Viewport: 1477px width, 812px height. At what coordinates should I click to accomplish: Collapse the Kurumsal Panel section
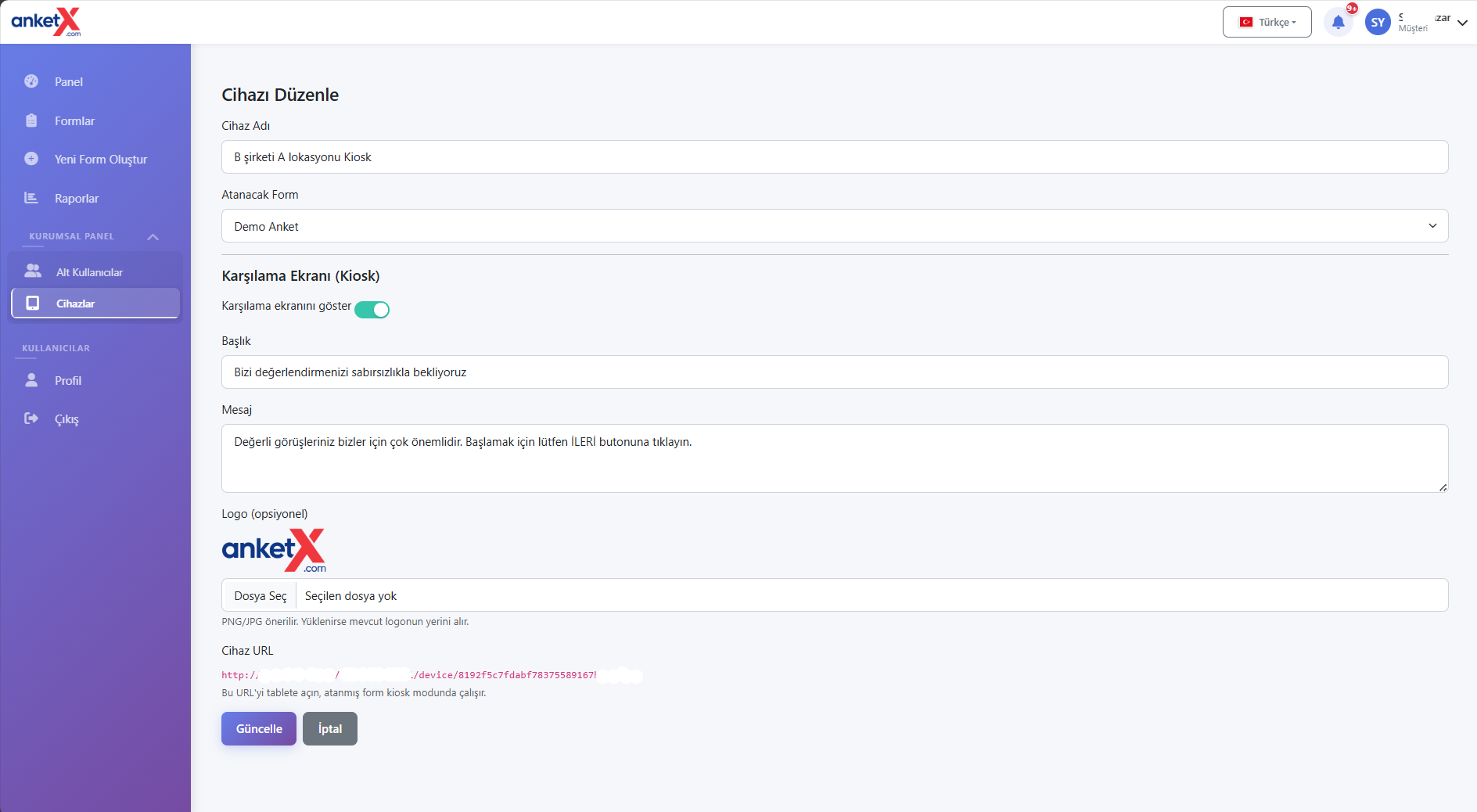tap(153, 236)
